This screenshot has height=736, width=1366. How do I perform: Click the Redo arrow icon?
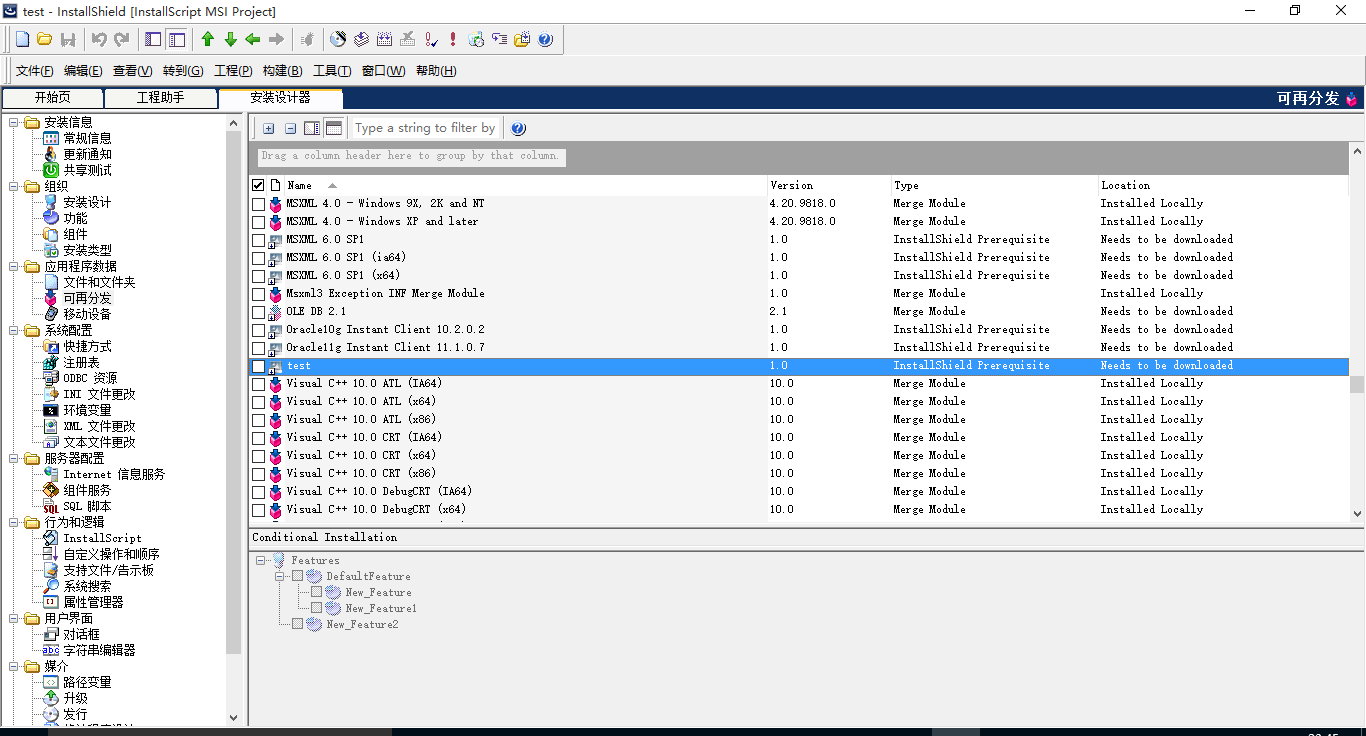[x=122, y=39]
